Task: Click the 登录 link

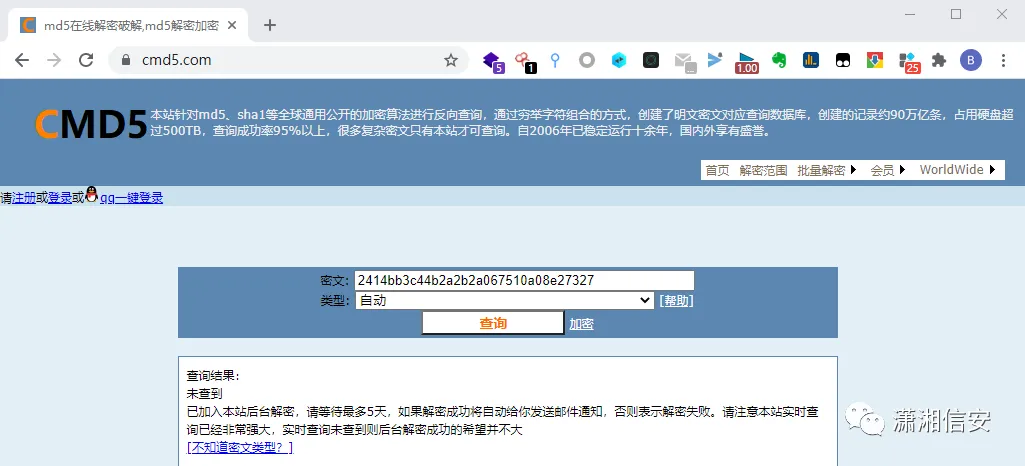Action: 60,198
